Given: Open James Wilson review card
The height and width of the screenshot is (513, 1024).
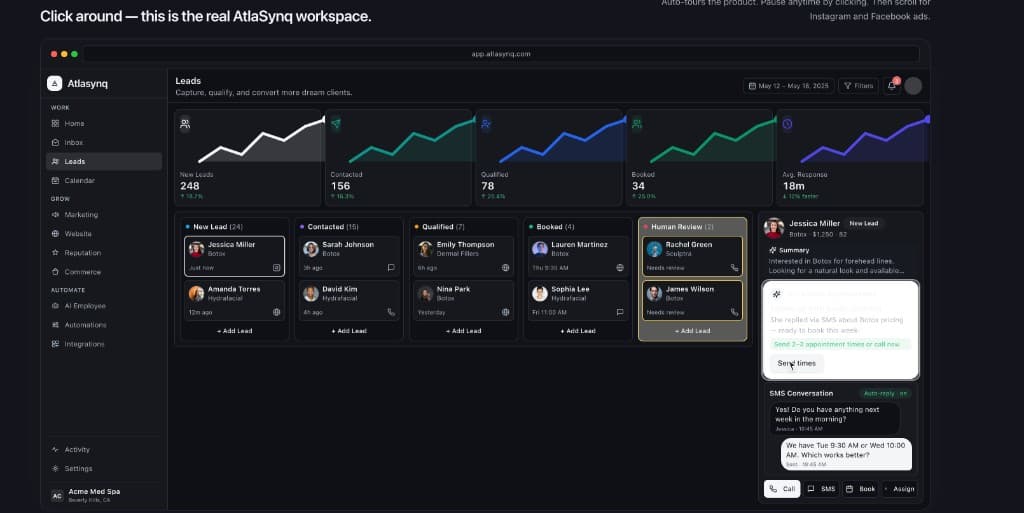Looking at the screenshot, I should pos(692,300).
